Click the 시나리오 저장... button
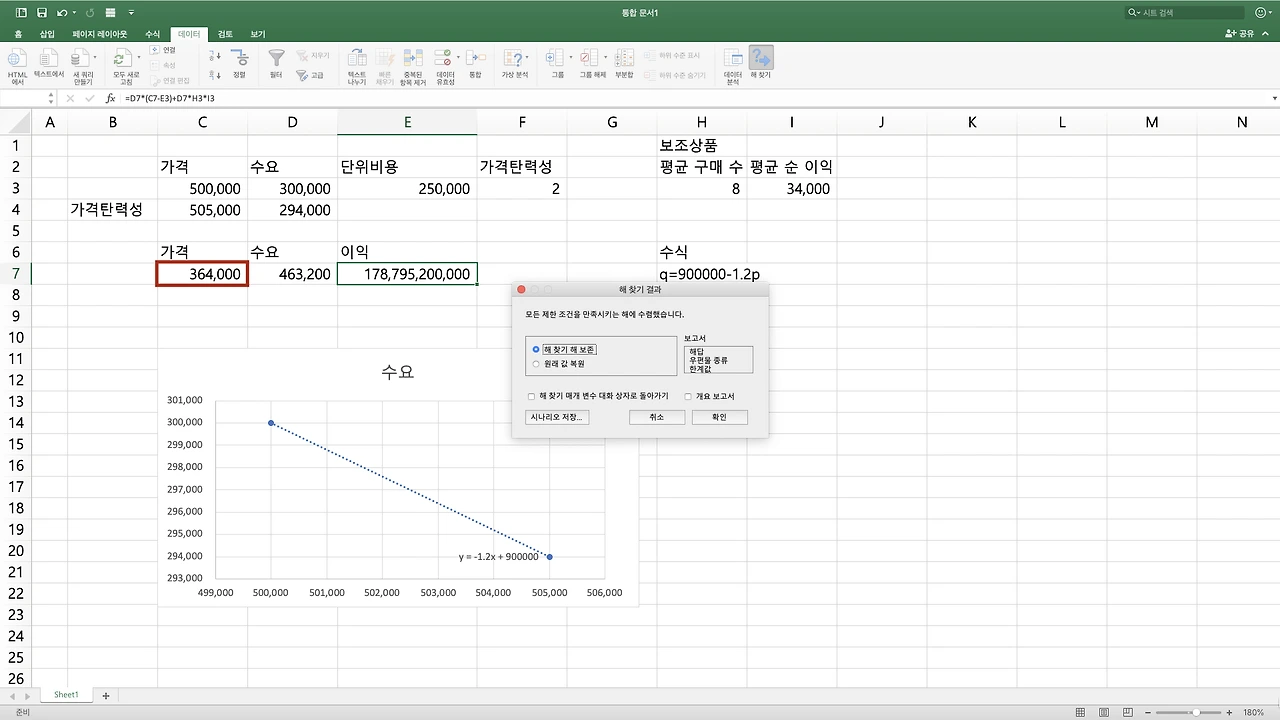The image size is (1280, 720). (557, 417)
